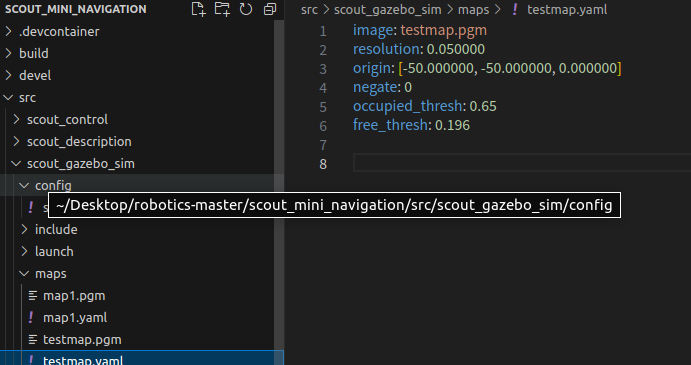Screen dimensions: 691x365
Task: Expand the devel folder chevron
Action: [x=8, y=75]
